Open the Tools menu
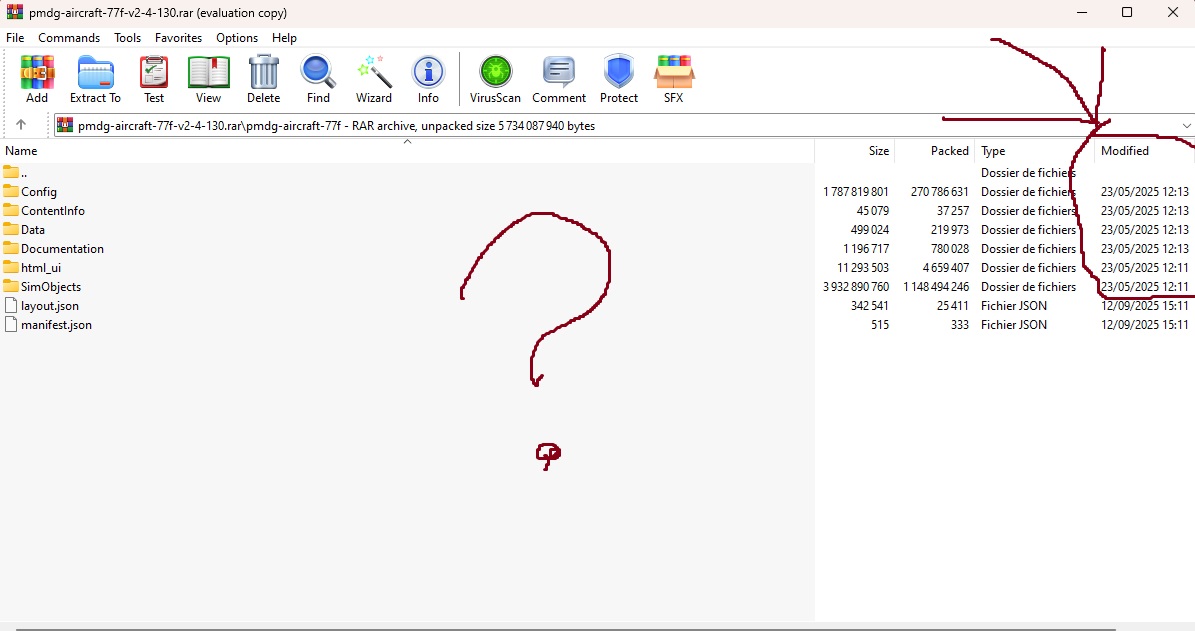This screenshot has width=1195, height=631. click(127, 37)
